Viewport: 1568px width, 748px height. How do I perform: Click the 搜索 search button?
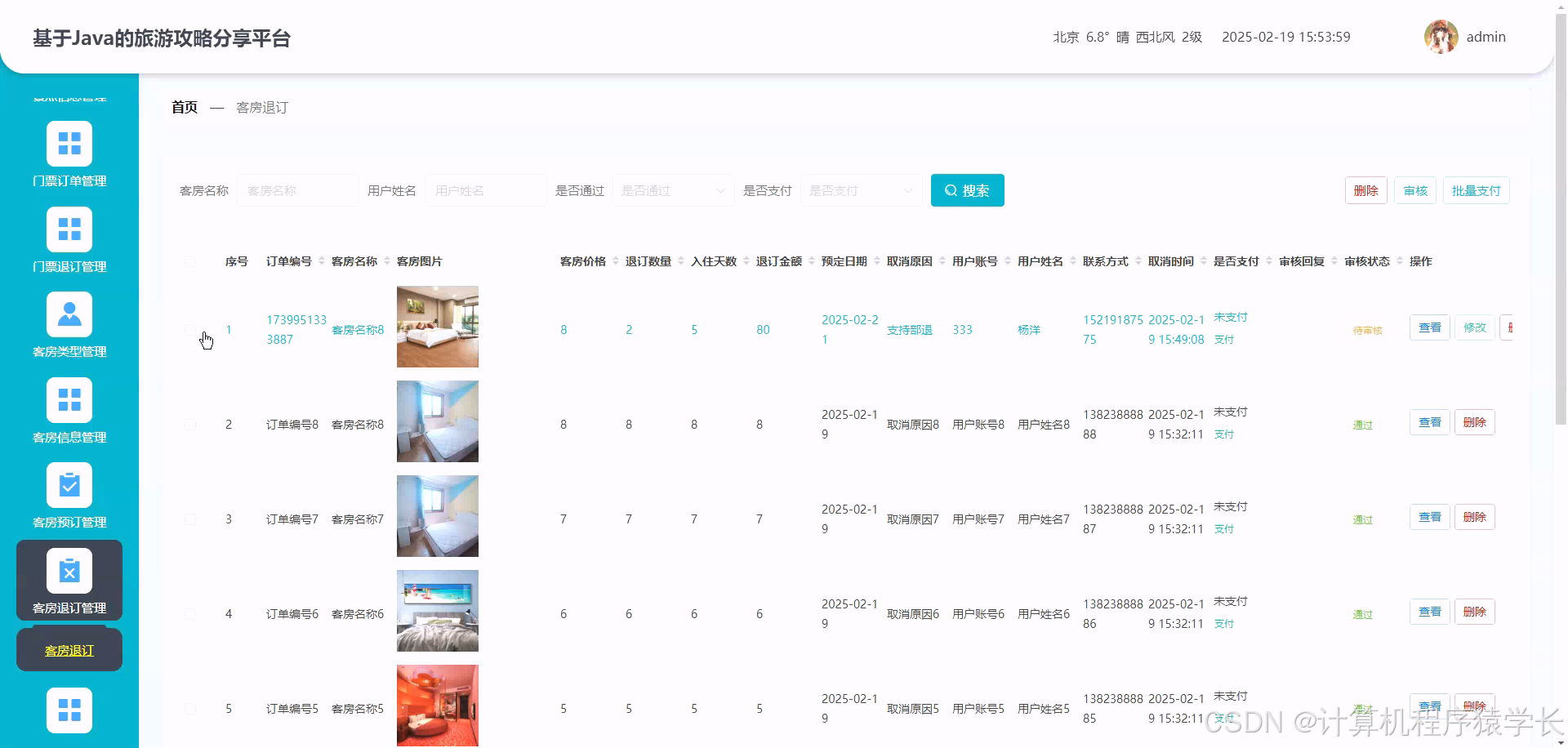[967, 190]
